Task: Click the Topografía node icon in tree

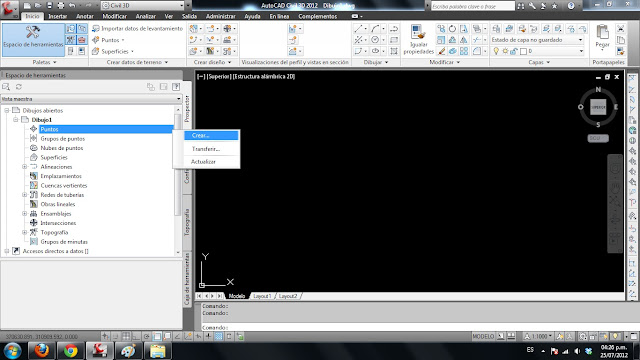Action: pyautogui.click(x=34, y=232)
